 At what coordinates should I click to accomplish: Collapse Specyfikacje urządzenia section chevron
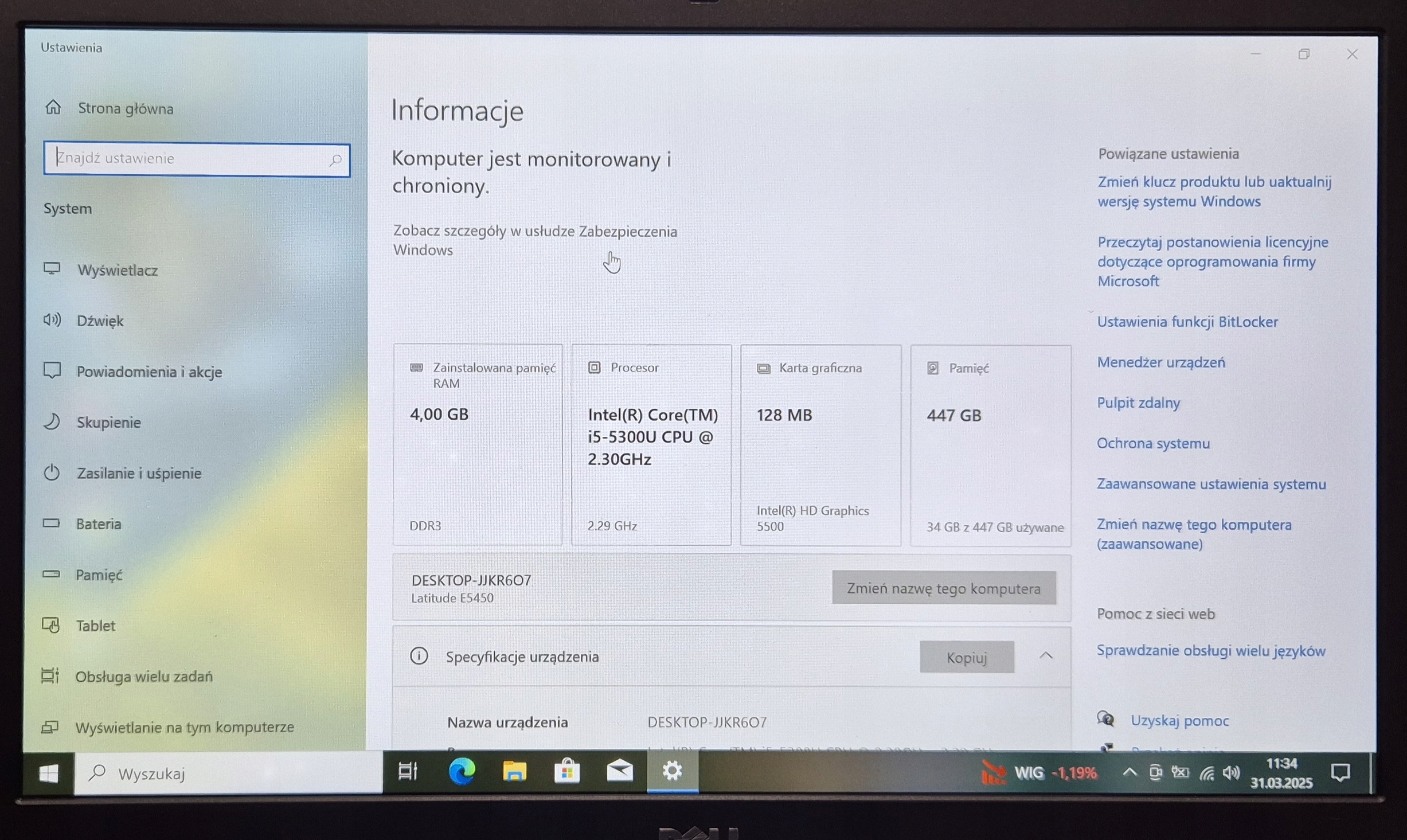click(x=1046, y=655)
